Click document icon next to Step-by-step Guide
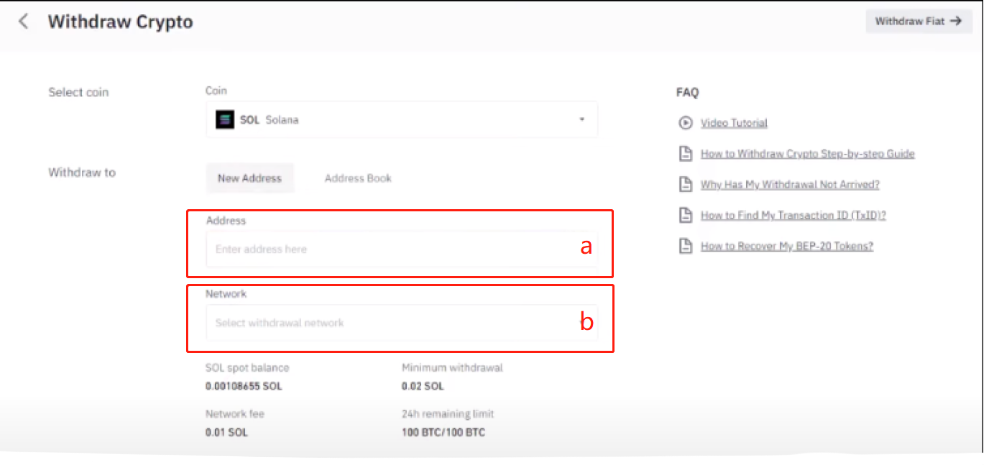Screen dimensions: 984x465 pos(685,154)
